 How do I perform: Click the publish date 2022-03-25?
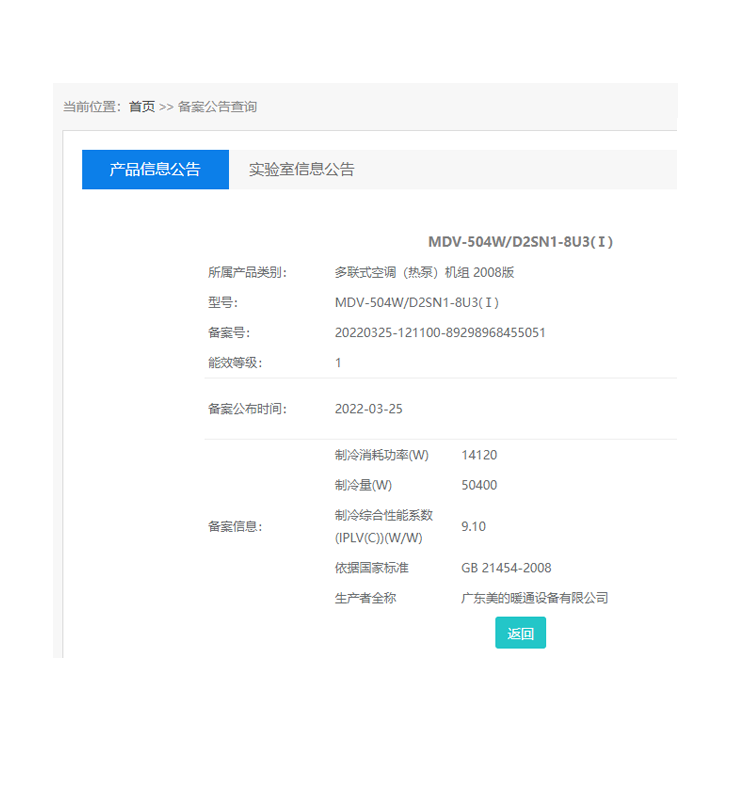tap(368, 409)
